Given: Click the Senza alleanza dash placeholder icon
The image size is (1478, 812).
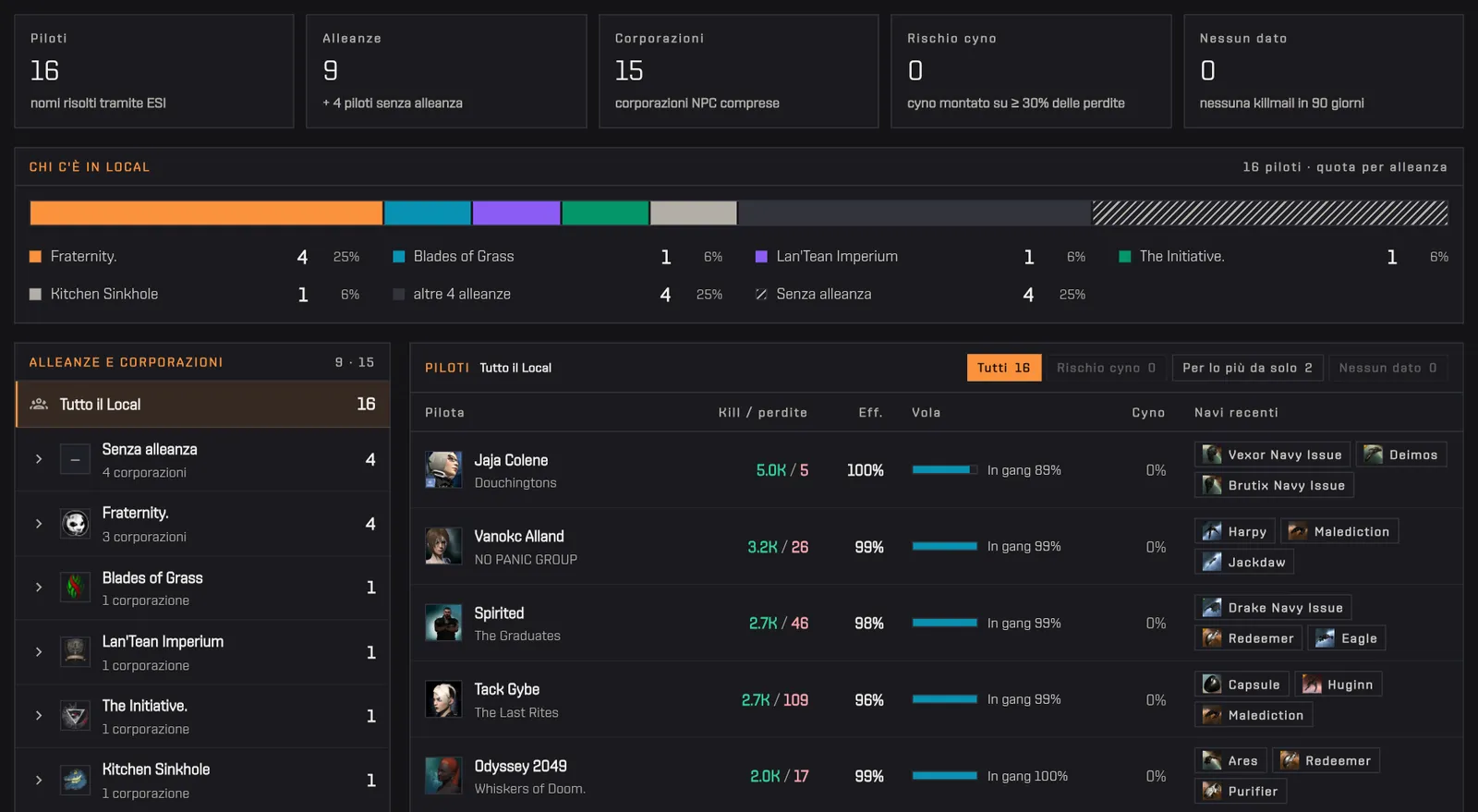Looking at the screenshot, I should (75, 459).
